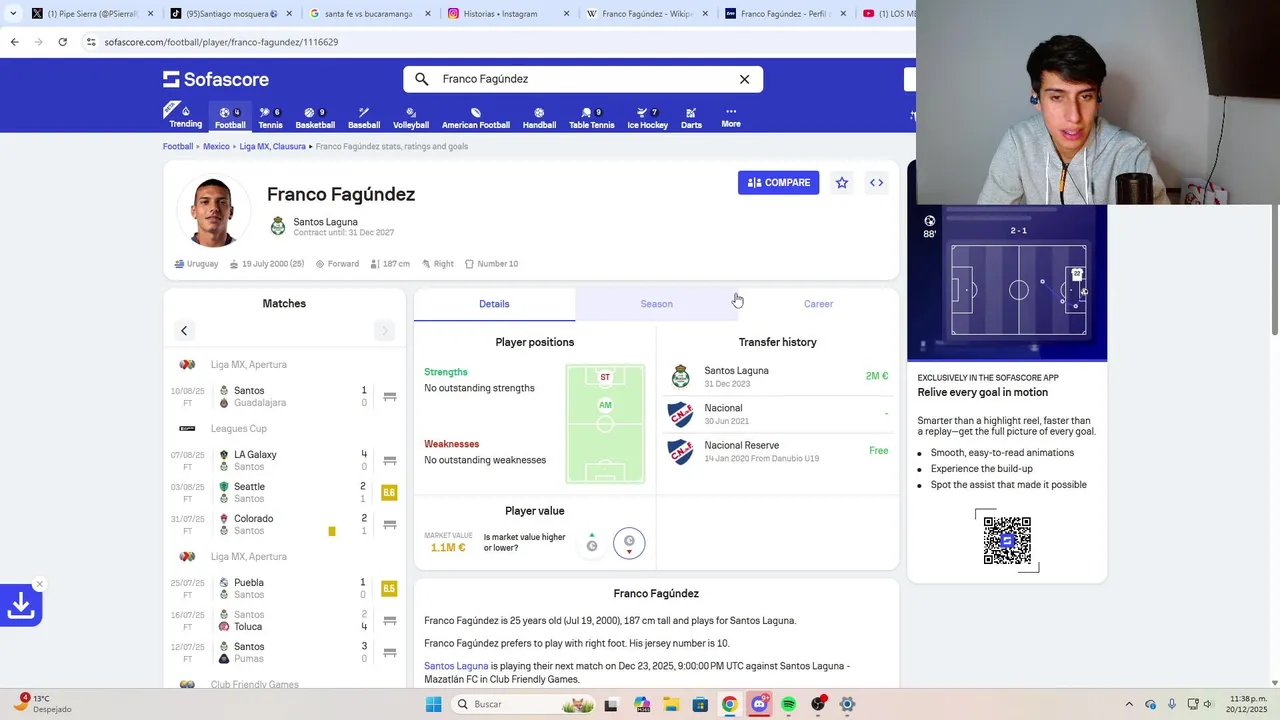This screenshot has height=720, width=1280.
Task: Go back in browser history
Action: [x=14, y=42]
